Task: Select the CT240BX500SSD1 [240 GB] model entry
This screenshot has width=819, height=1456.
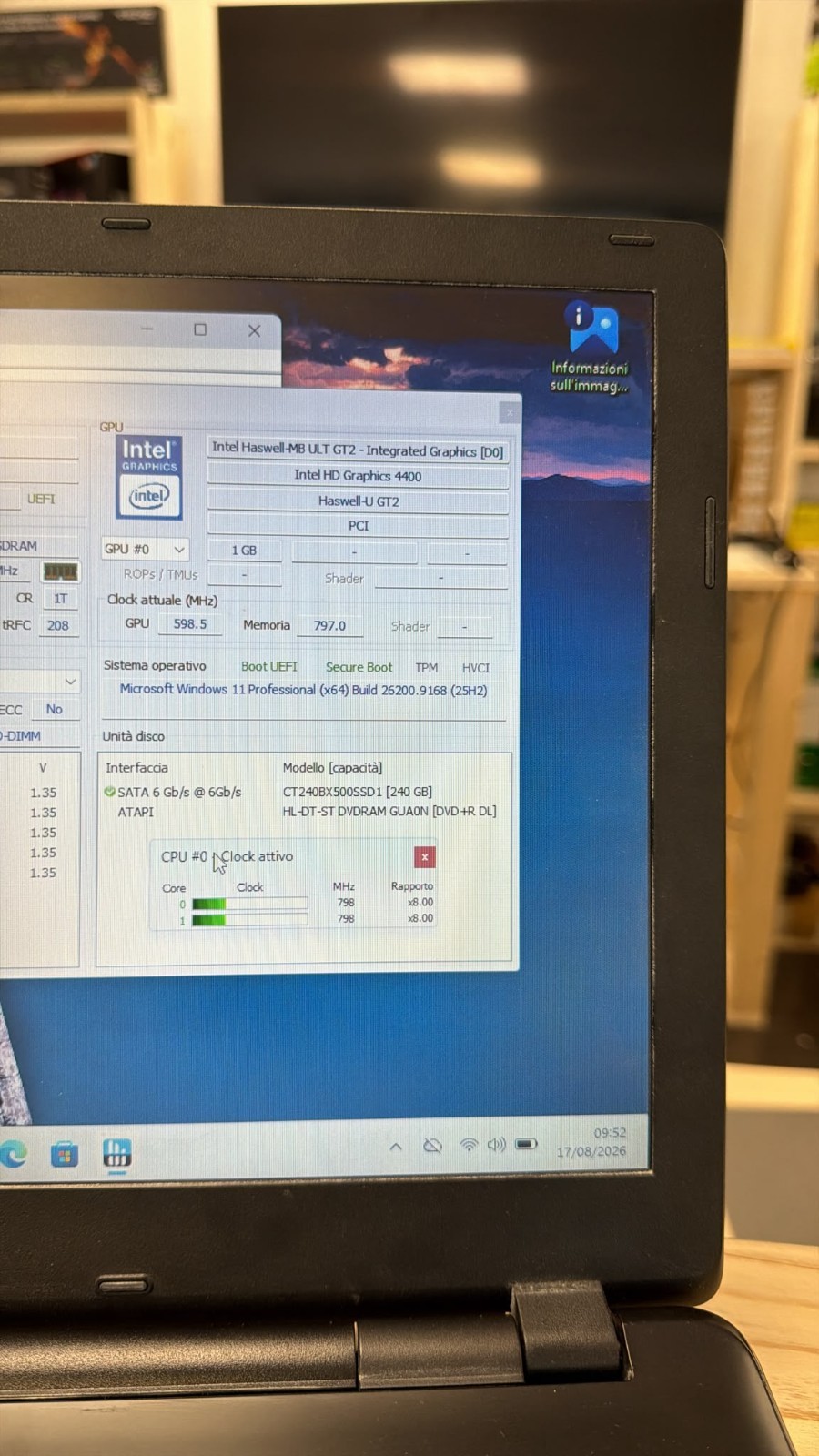Action: (358, 792)
